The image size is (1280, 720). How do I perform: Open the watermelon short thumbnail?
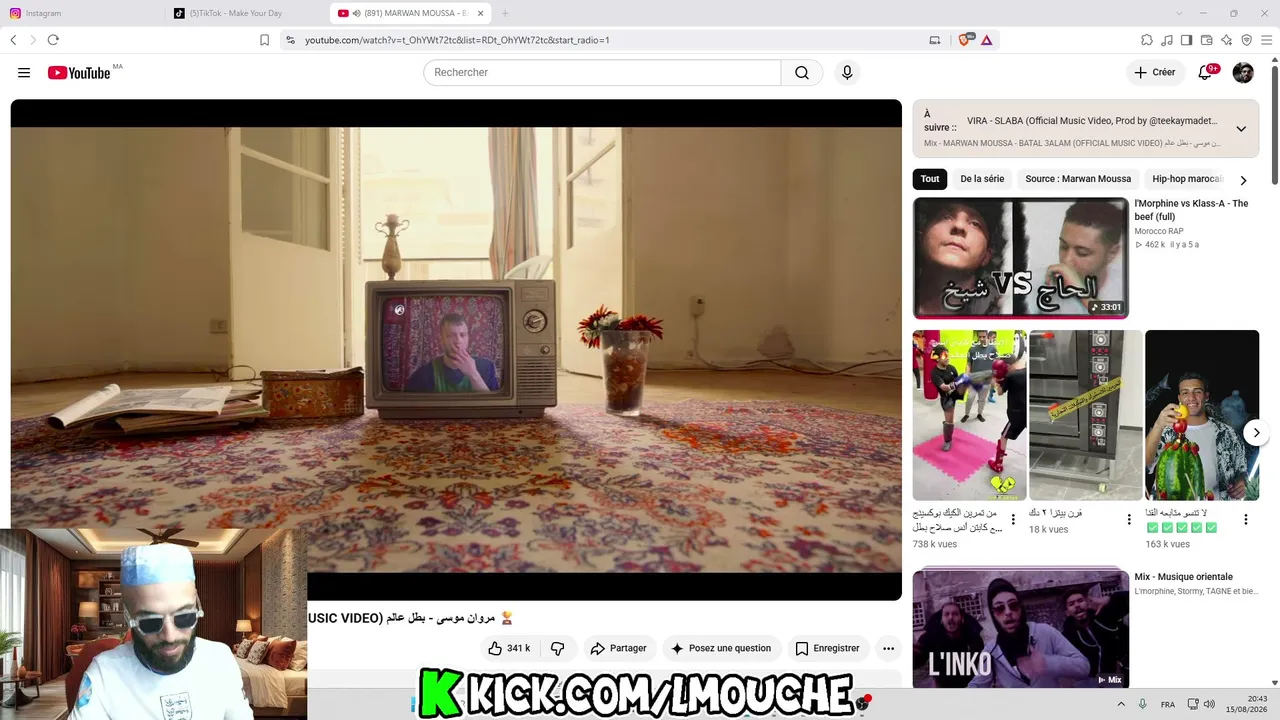[x=1202, y=415]
